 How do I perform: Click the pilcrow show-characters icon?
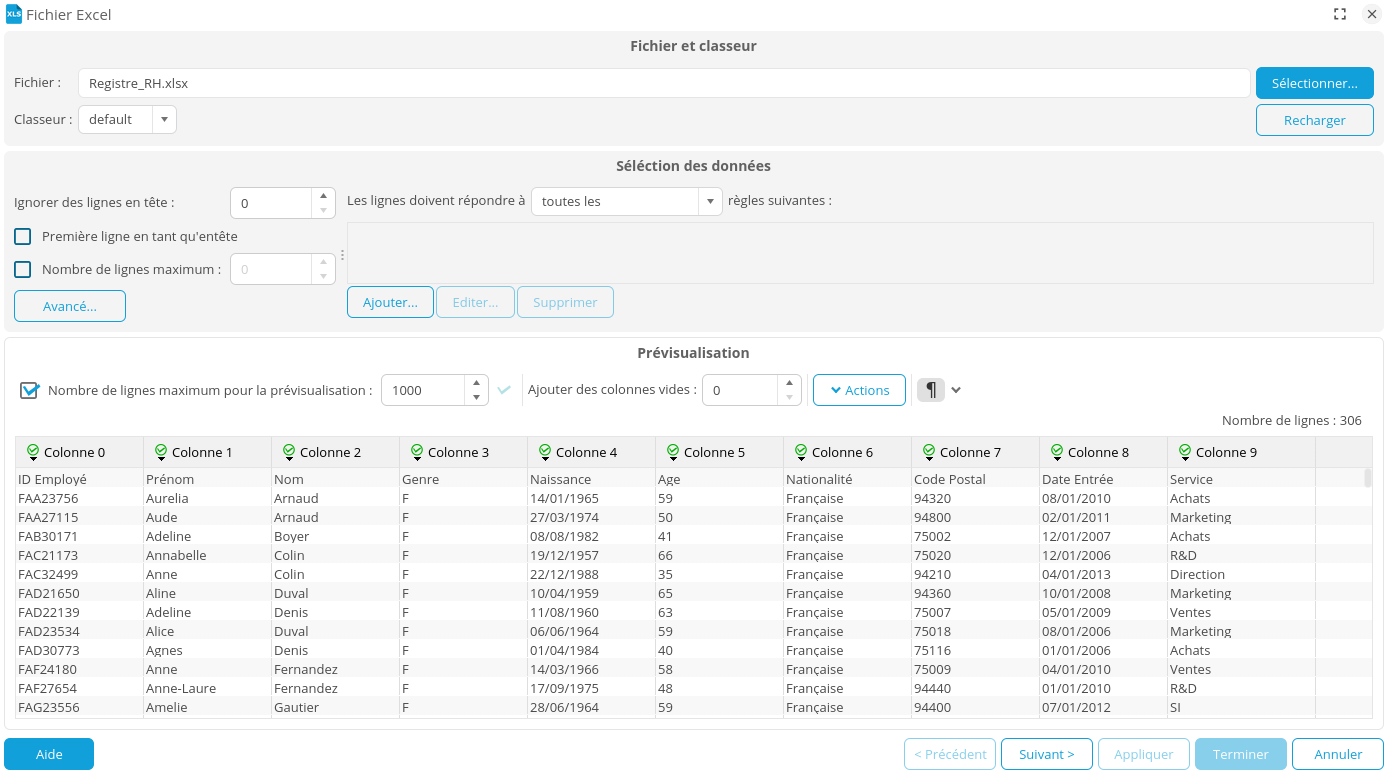(x=930, y=390)
